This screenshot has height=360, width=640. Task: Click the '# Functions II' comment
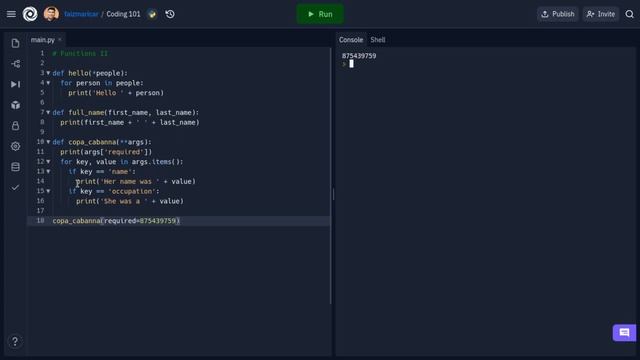[x=80, y=53]
